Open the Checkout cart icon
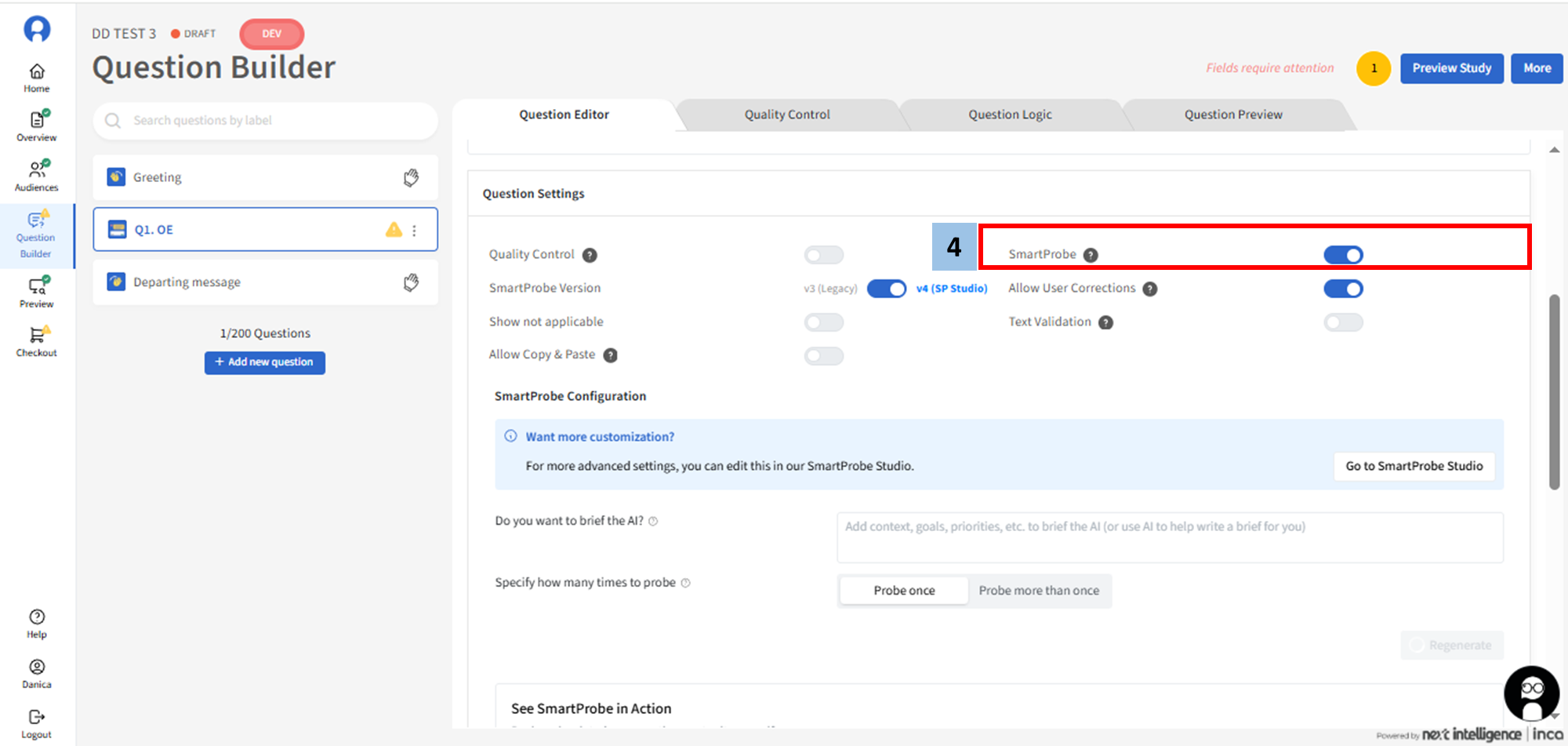Screen dimensions: 1568x746 click(x=36, y=336)
